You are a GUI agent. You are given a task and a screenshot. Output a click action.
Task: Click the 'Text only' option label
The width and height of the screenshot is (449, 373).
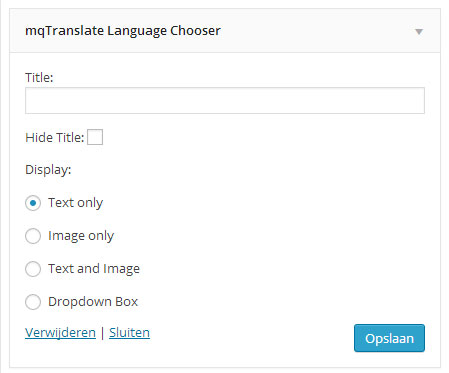(76, 203)
